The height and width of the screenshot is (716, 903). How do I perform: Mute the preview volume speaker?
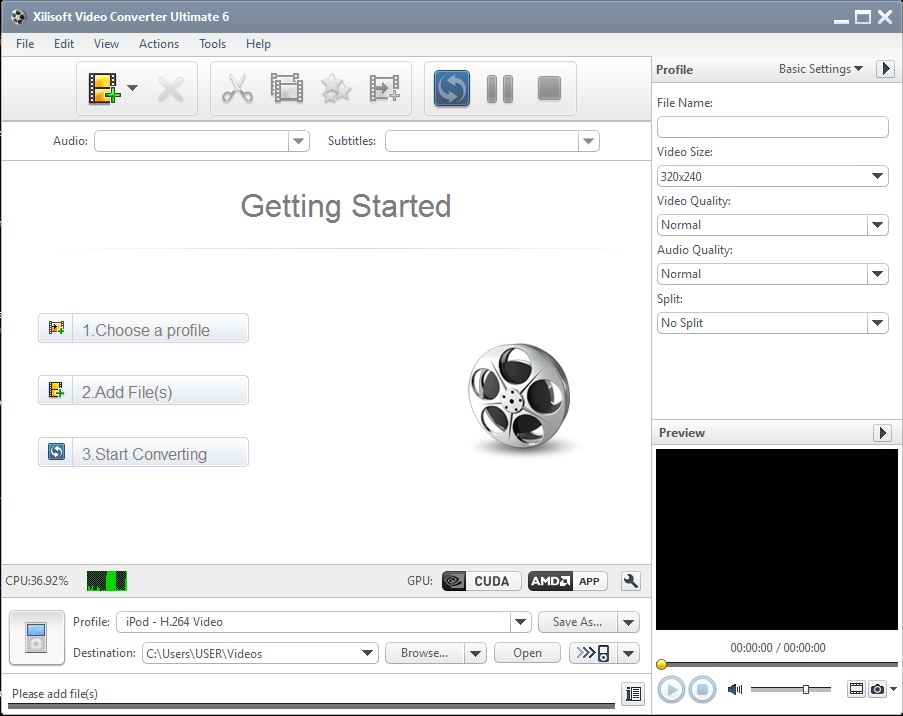pyautogui.click(x=735, y=689)
